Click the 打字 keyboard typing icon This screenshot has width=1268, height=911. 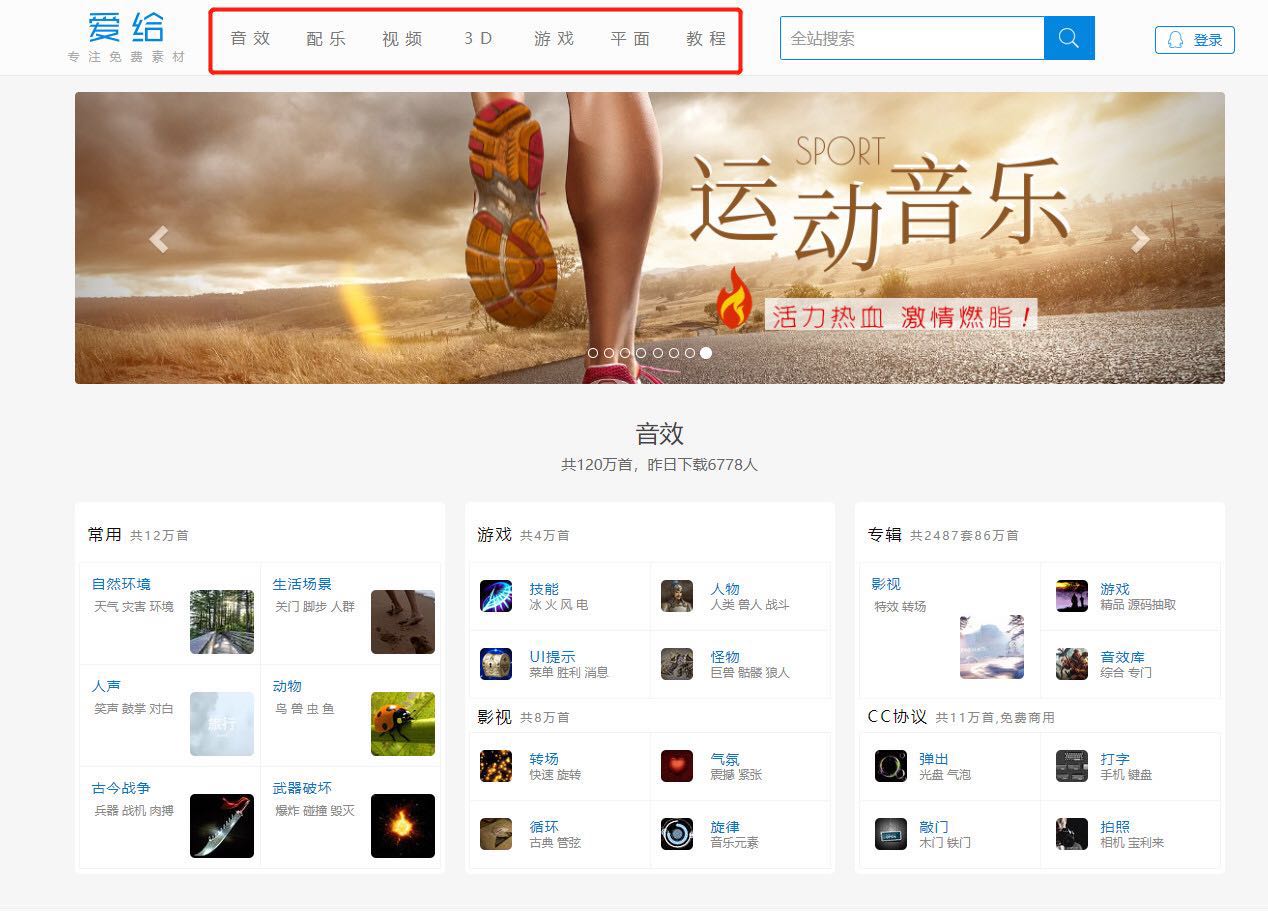[1071, 766]
